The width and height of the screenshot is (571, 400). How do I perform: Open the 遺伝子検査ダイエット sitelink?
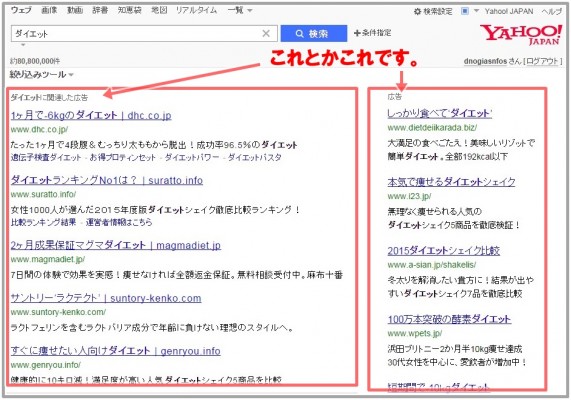click(x=46, y=158)
